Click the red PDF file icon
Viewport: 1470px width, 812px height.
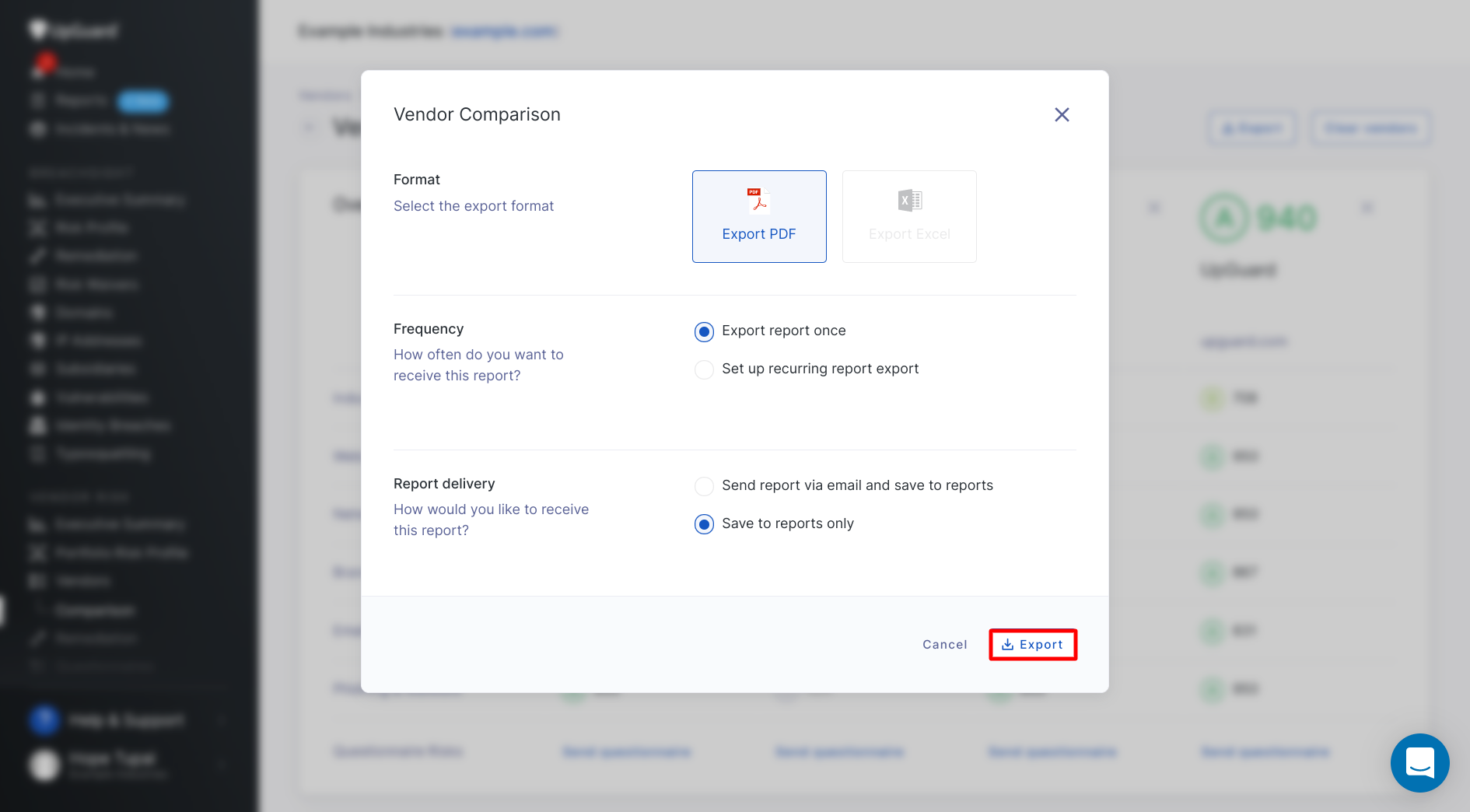(x=758, y=201)
